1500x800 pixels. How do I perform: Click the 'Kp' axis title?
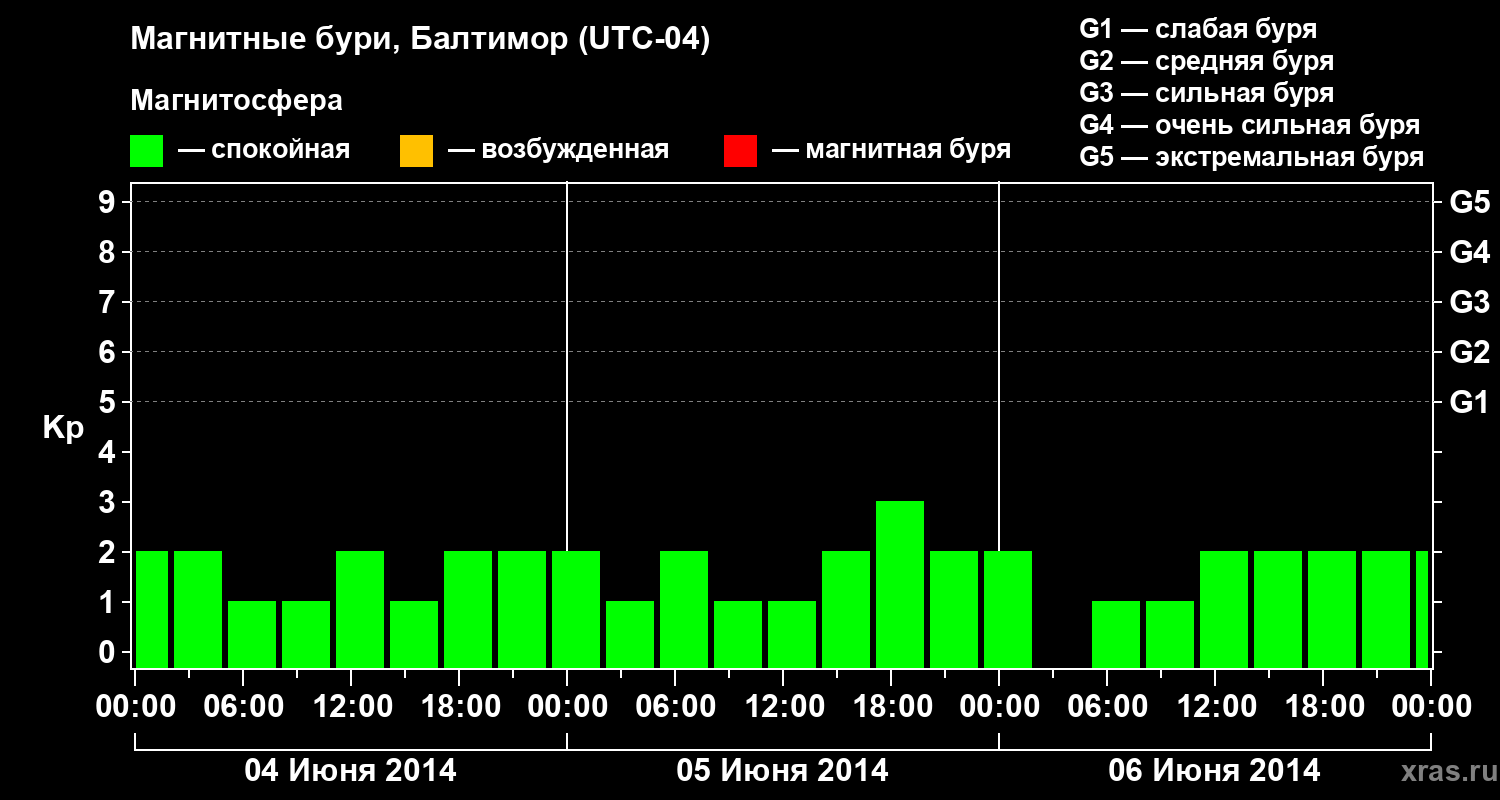[x=63, y=428]
